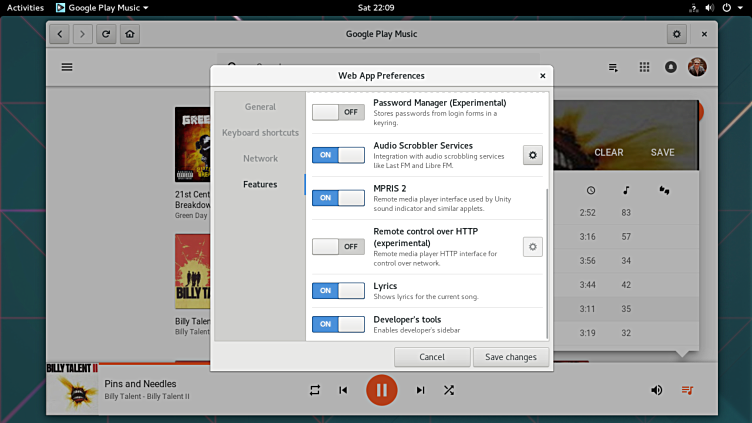
Task: Disable the Lyrics feature switch
Action: point(338,291)
